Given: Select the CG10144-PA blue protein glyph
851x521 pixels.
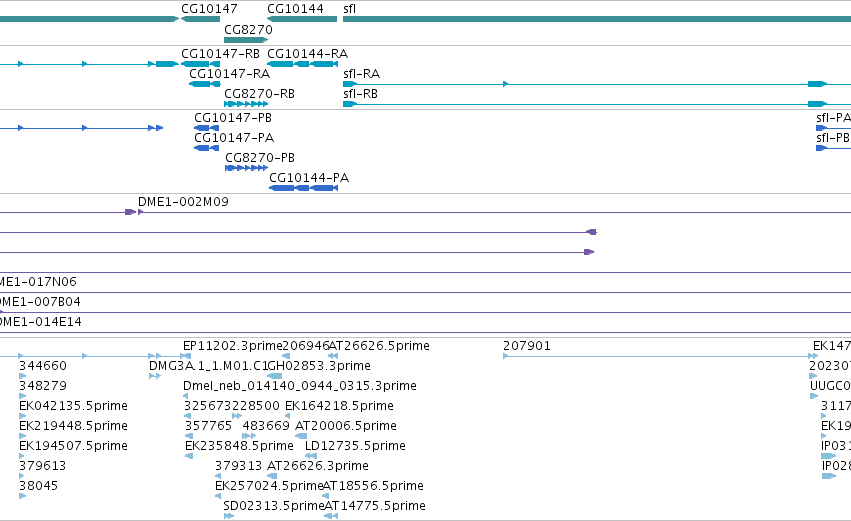Looking at the screenshot, I should (303, 188).
